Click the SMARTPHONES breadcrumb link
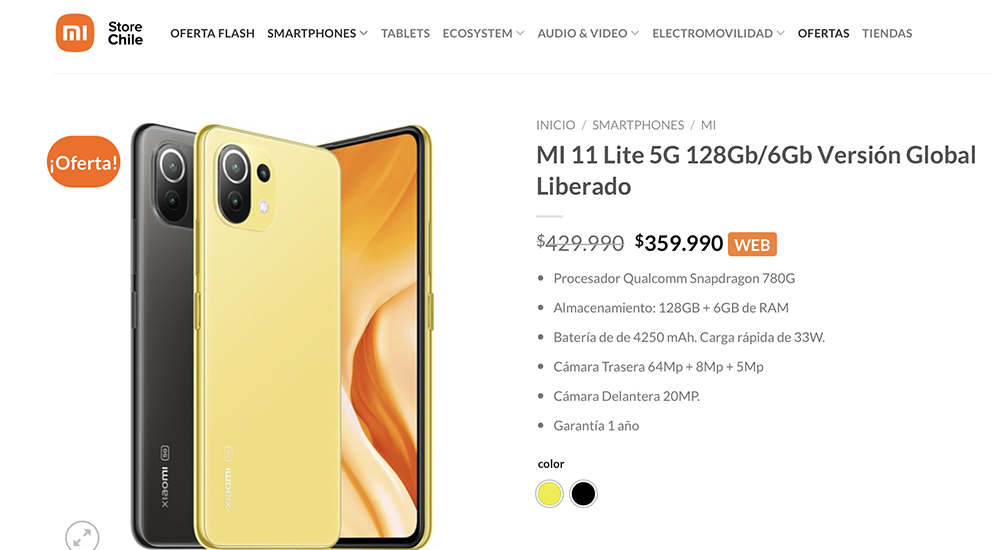The image size is (1000, 550). pyautogui.click(x=638, y=125)
